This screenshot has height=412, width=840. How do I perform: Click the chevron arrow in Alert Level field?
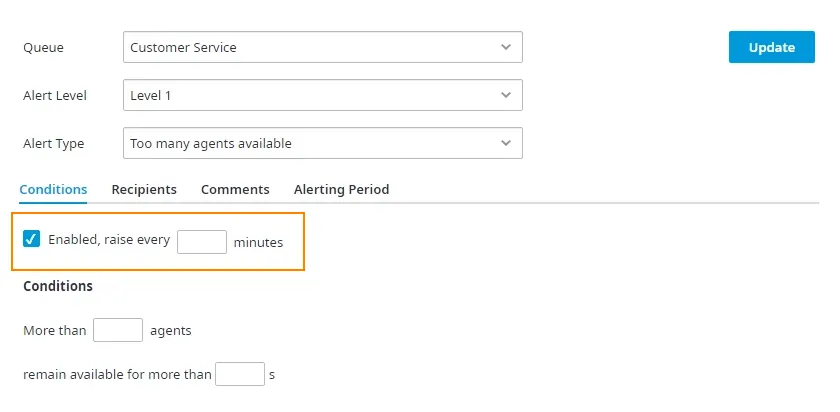506,95
